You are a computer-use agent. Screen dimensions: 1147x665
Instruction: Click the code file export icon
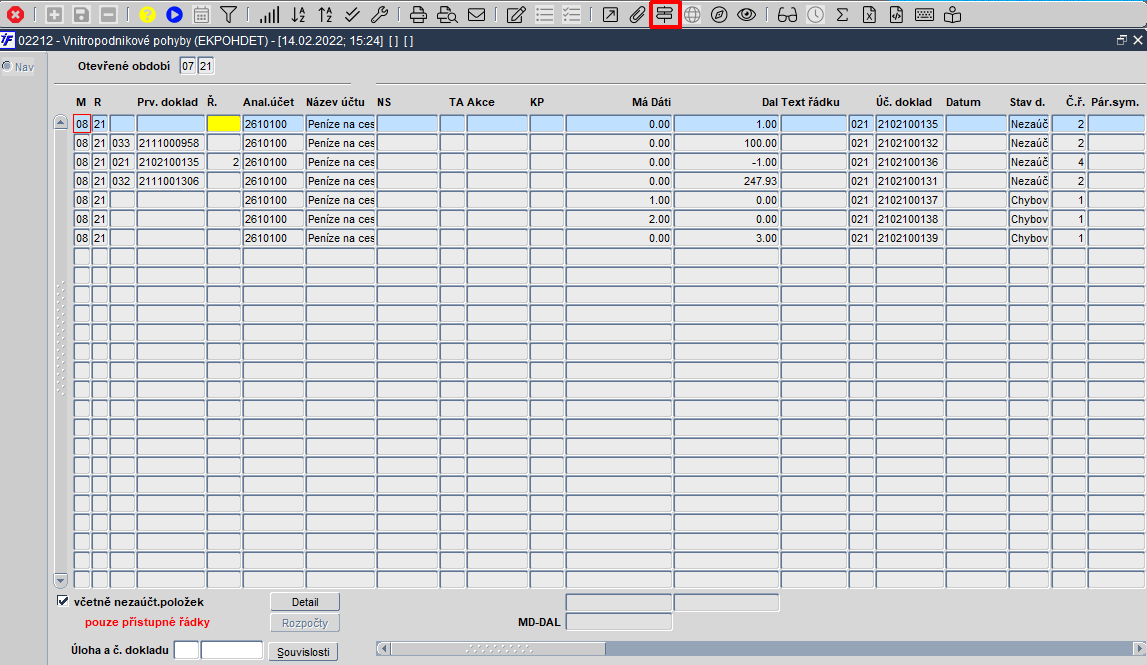(896, 15)
